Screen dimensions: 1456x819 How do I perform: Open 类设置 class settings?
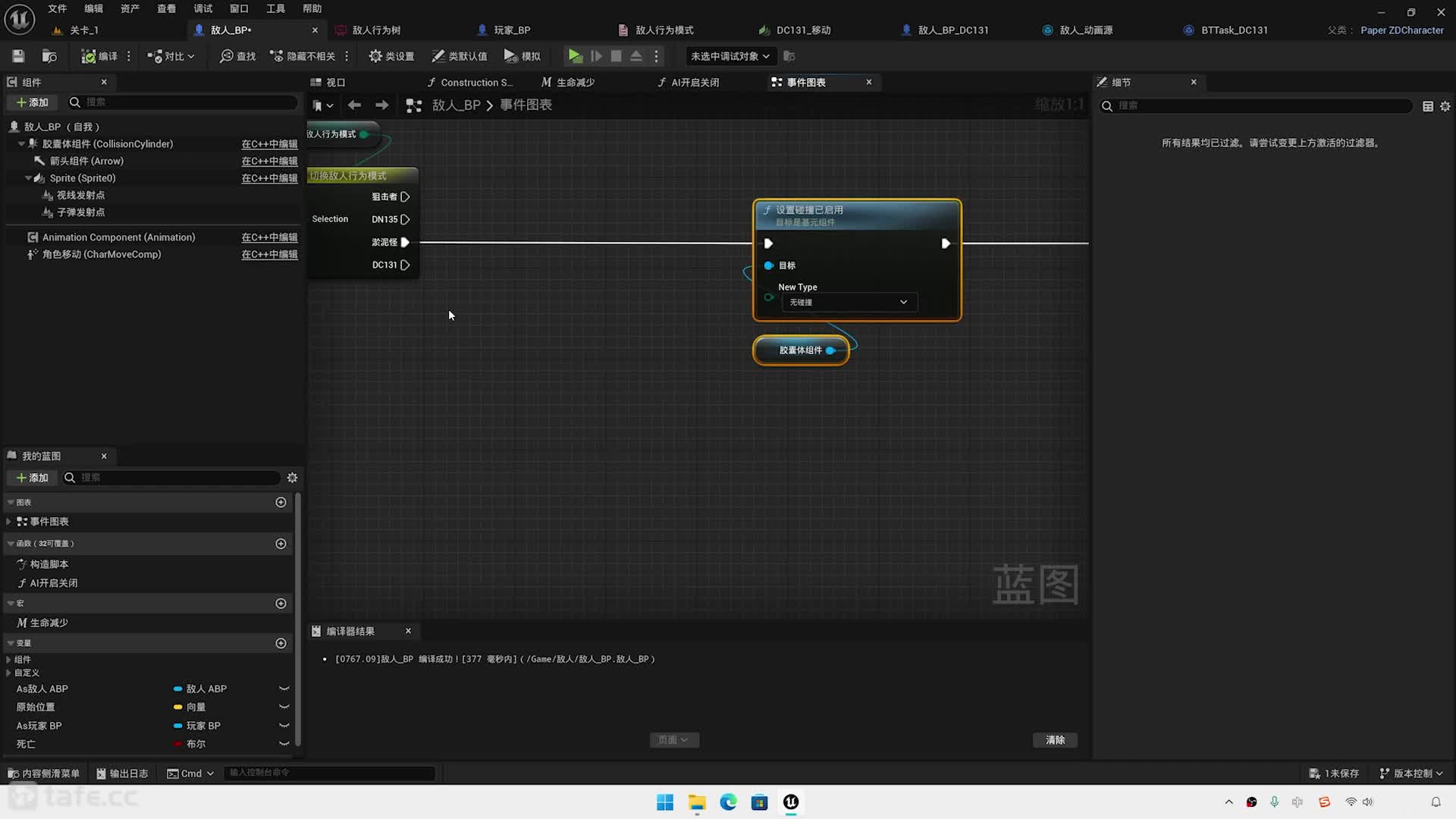point(391,56)
